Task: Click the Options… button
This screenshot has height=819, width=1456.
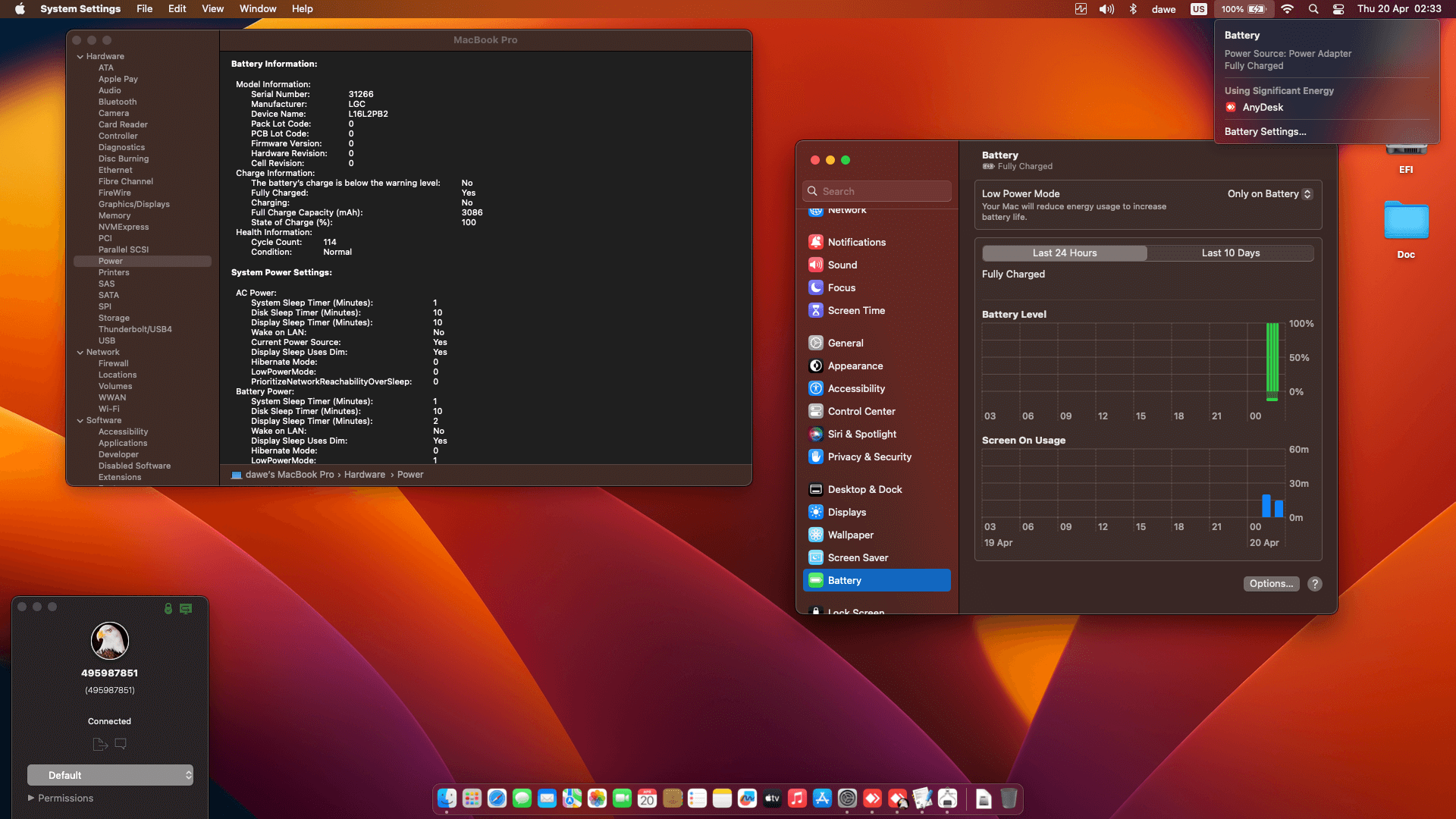Action: (x=1271, y=583)
